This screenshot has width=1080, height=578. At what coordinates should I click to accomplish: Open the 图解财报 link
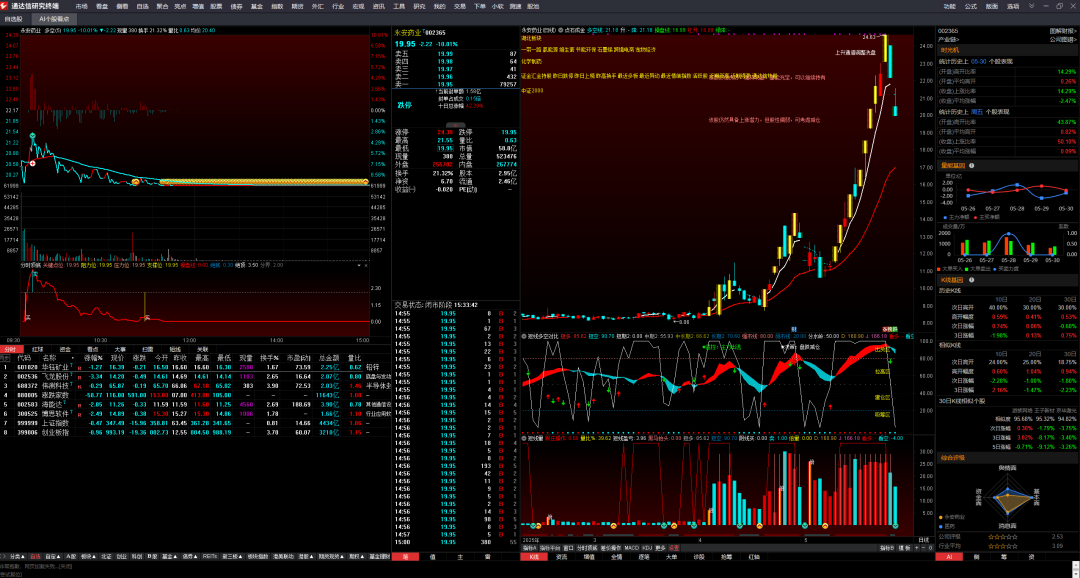coord(1063,31)
